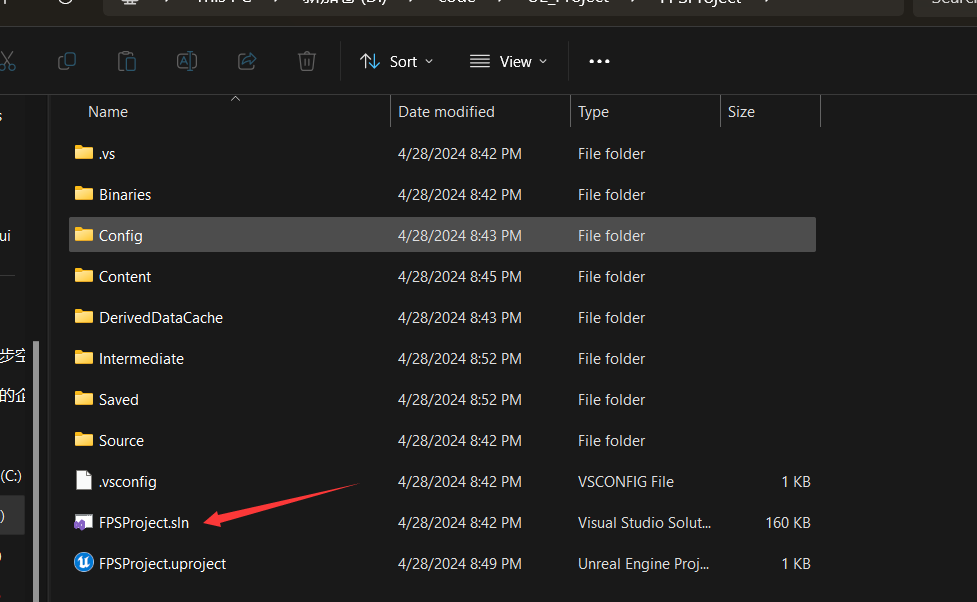Click the Delete trash can icon
This screenshot has height=602, width=977.
pos(307,61)
